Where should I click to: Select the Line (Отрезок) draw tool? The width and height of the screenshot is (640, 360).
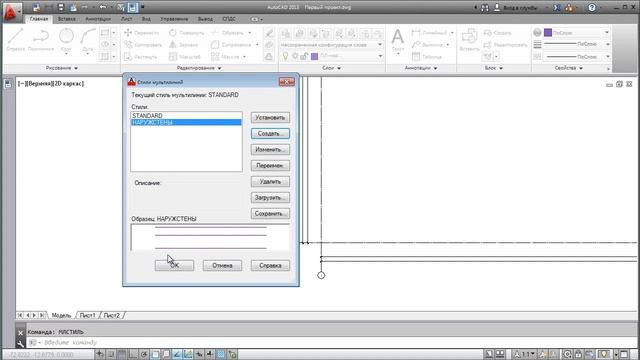click(x=16, y=40)
